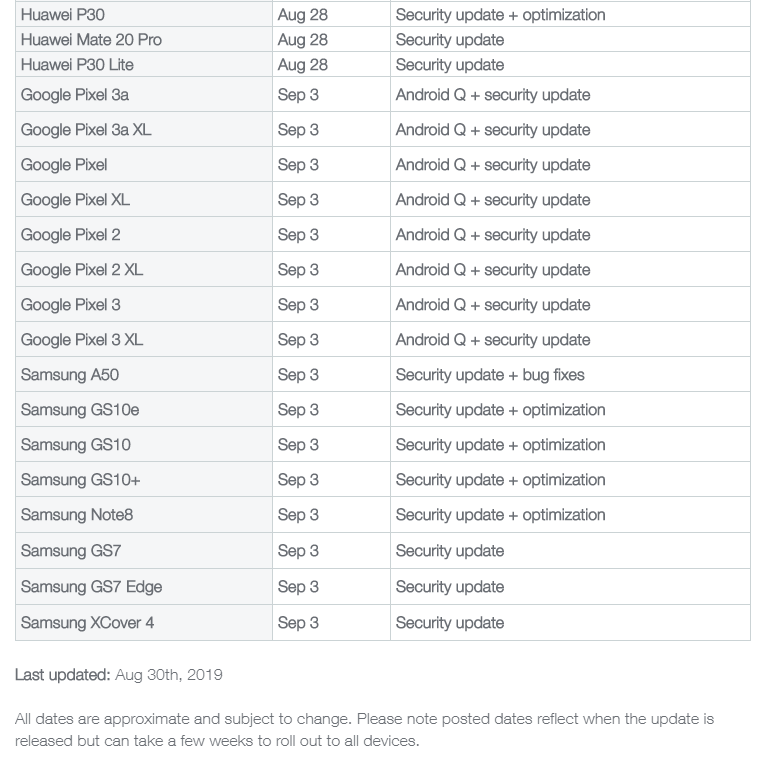The image size is (763, 765).
Task: Click the Google Pixel XL device name
Action: (x=75, y=200)
